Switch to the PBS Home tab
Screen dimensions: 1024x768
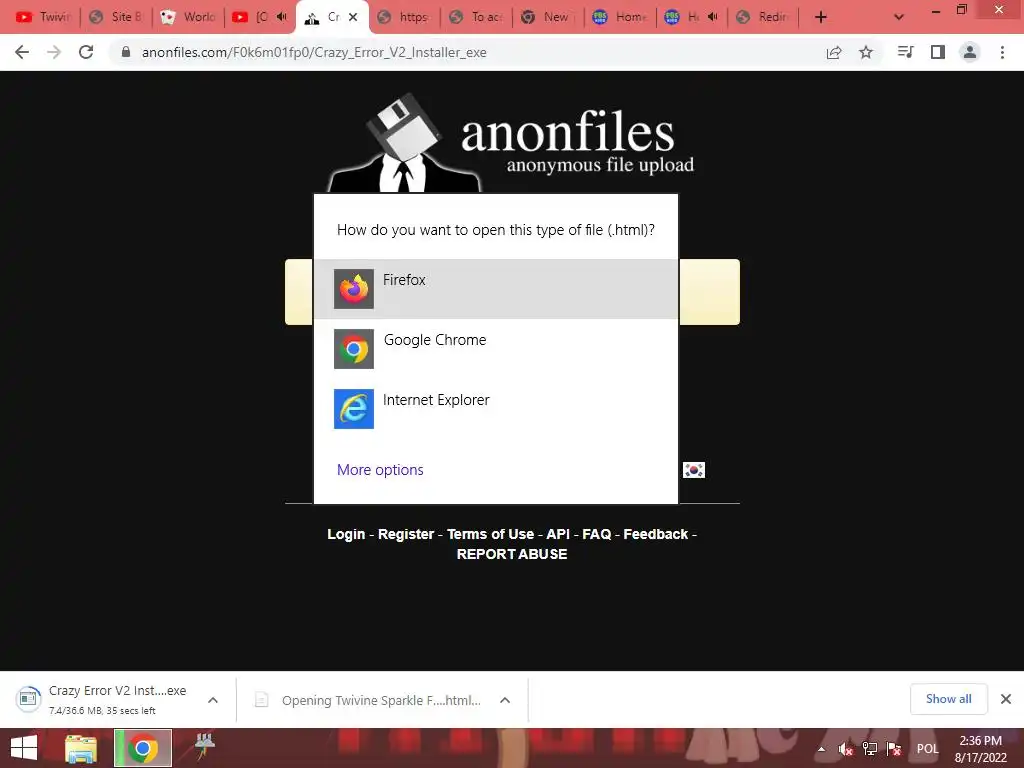[x=620, y=17]
